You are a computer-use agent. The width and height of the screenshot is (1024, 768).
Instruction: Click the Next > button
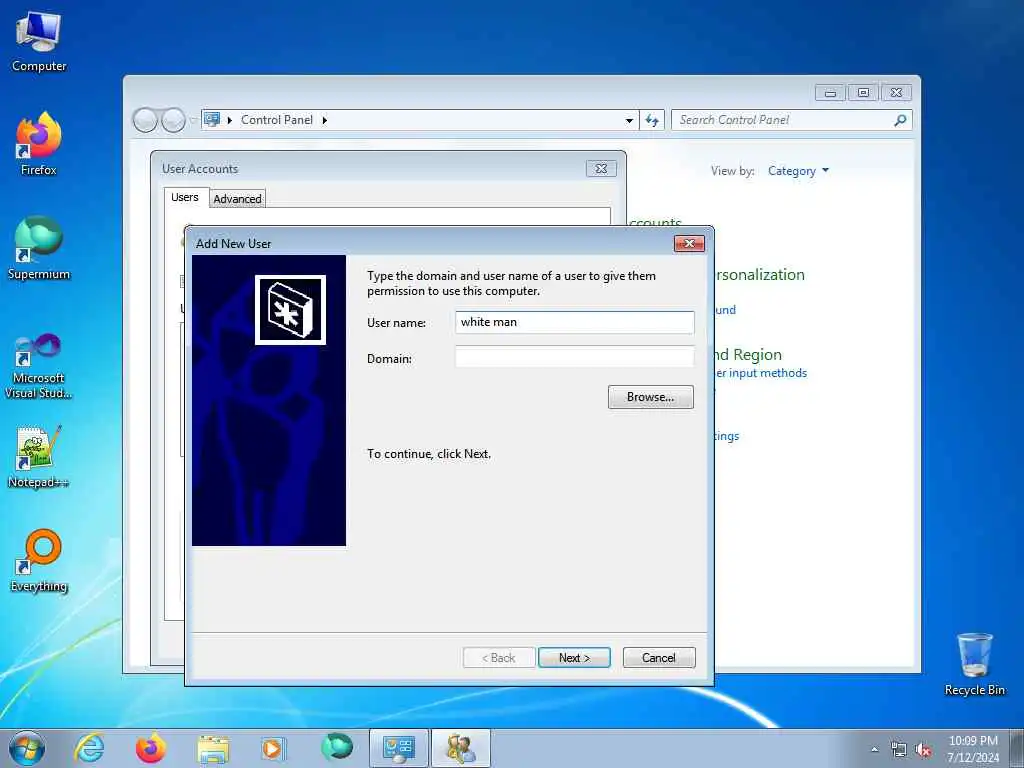pyautogui.click(x=574, y=658)
